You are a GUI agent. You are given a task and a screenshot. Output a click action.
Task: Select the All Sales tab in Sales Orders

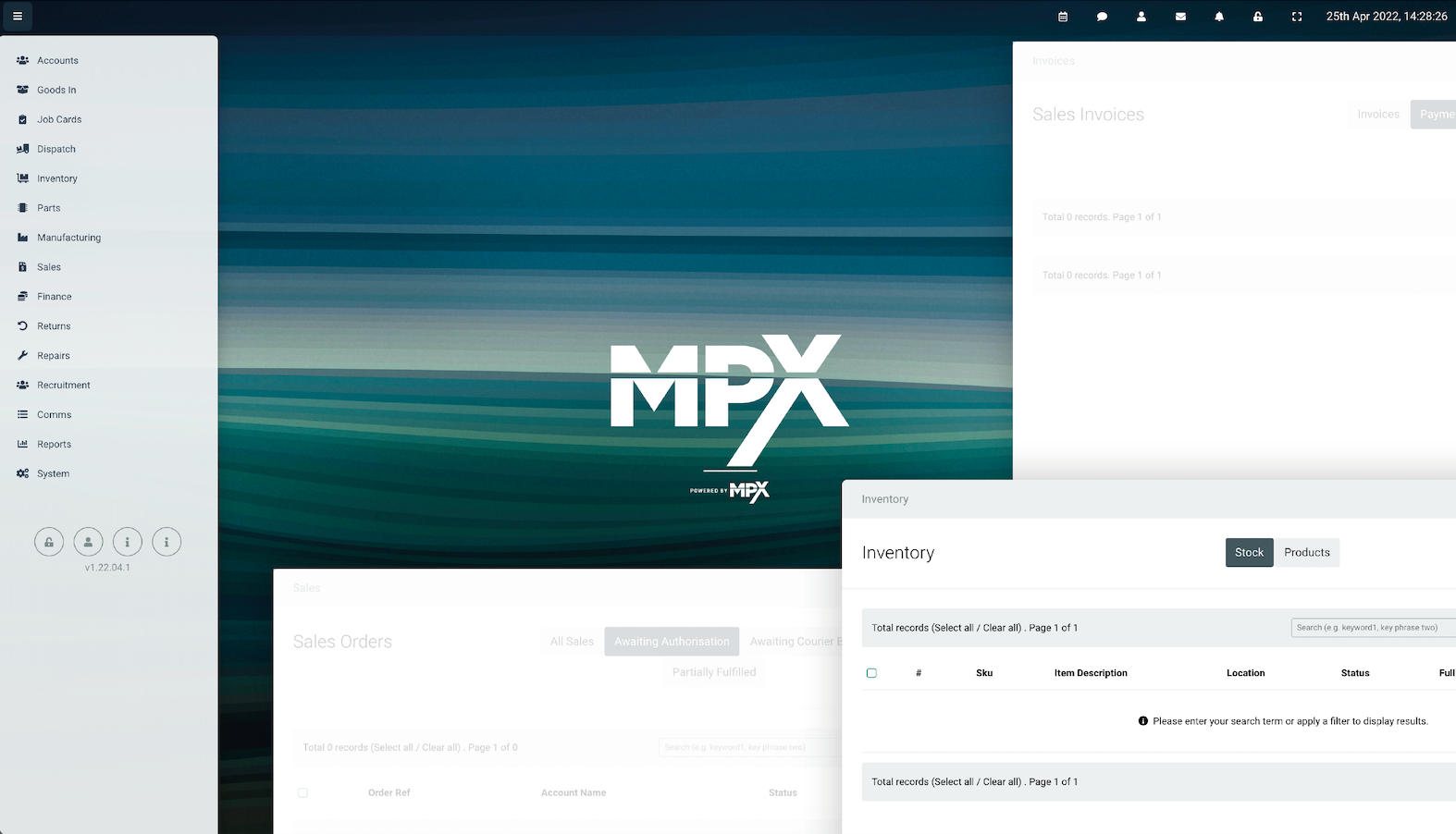coord(572,642)
